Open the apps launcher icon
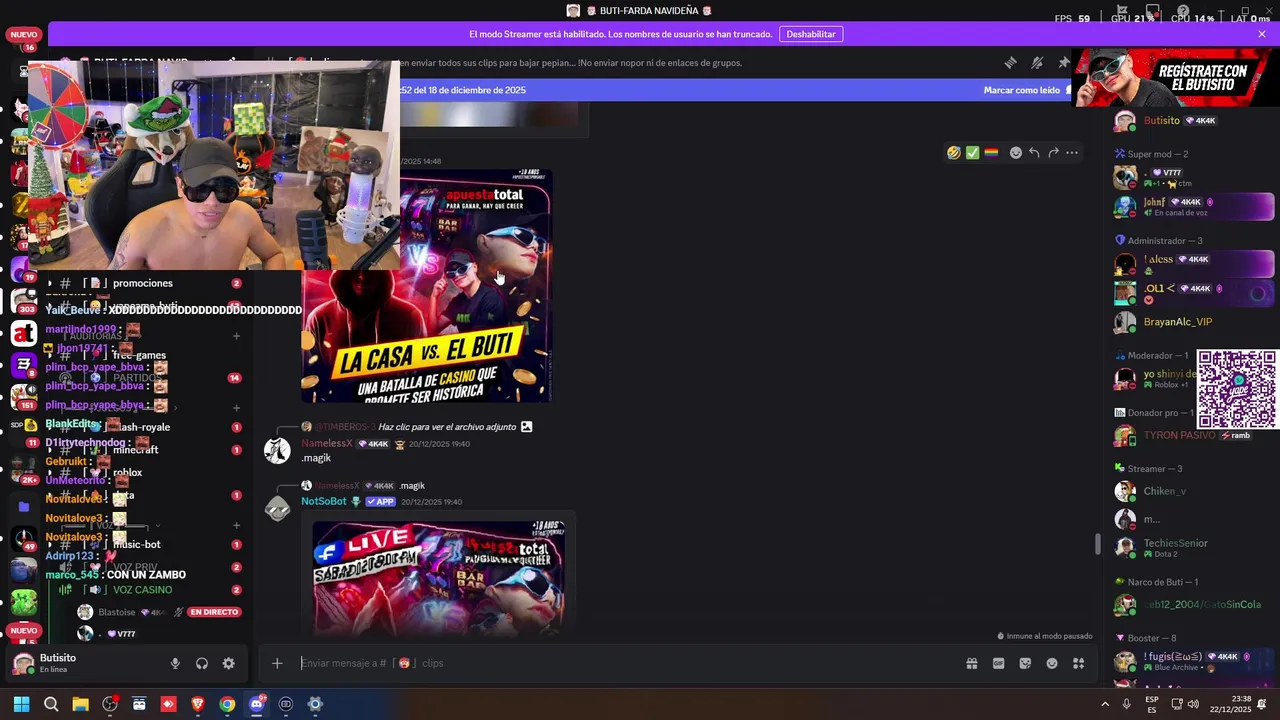 point(1079,663)
